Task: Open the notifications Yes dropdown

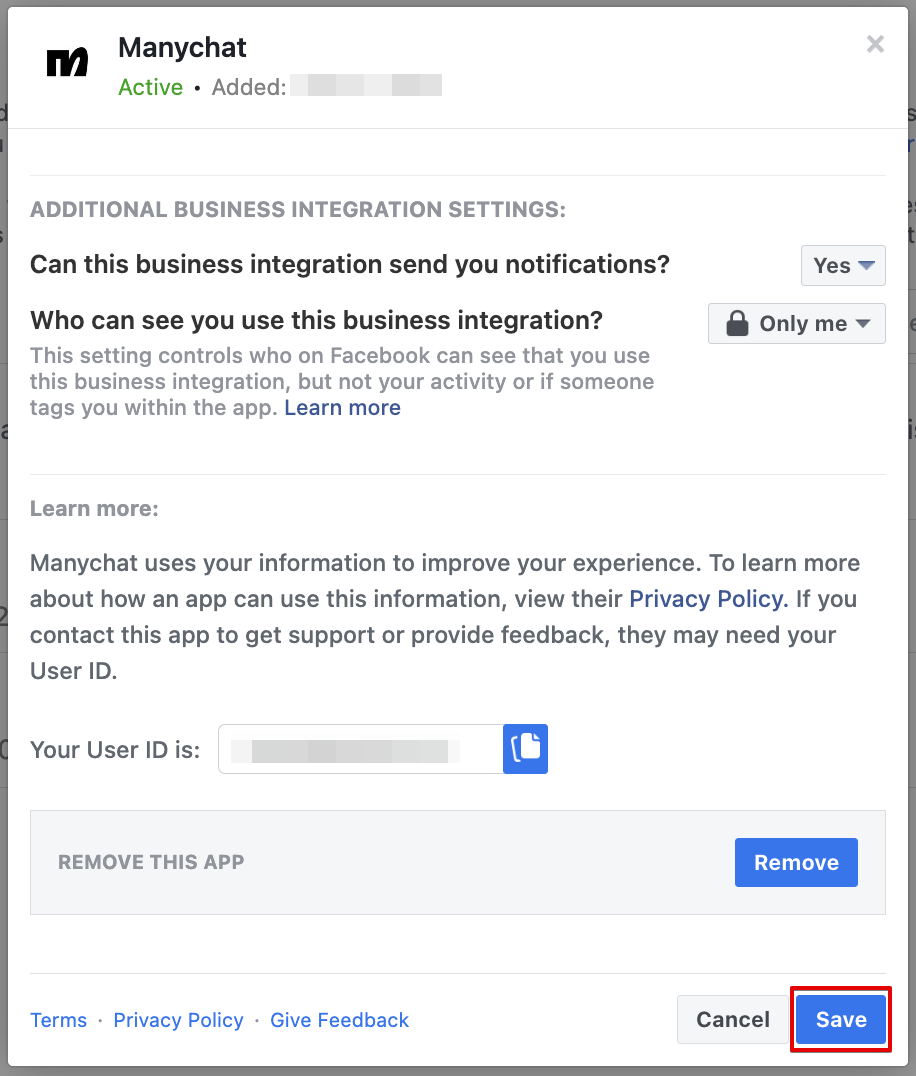Action: [x=843, y=265]
